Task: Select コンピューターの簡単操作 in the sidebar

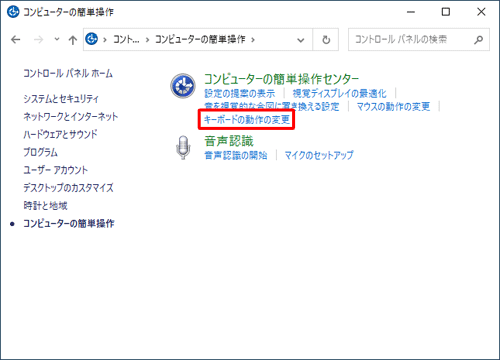Action: (x=69, y=223)
